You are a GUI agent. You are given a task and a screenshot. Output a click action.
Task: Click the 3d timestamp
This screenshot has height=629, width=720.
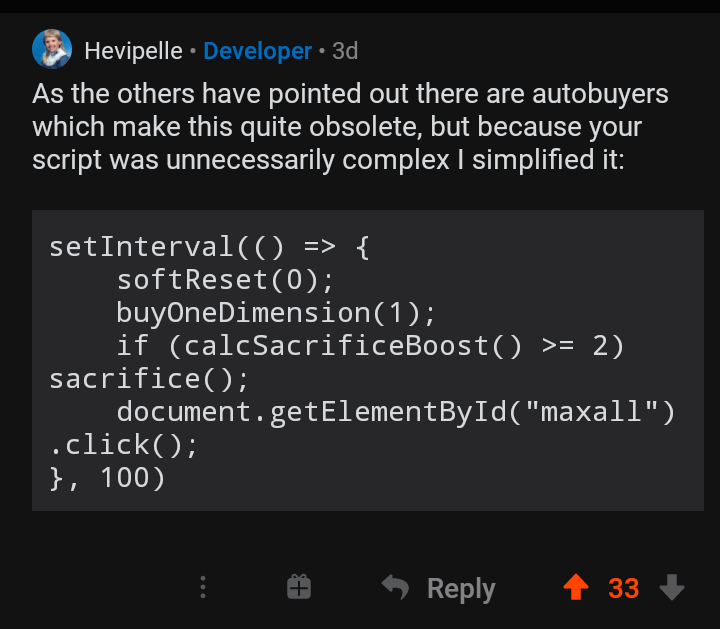click(345, 51)
